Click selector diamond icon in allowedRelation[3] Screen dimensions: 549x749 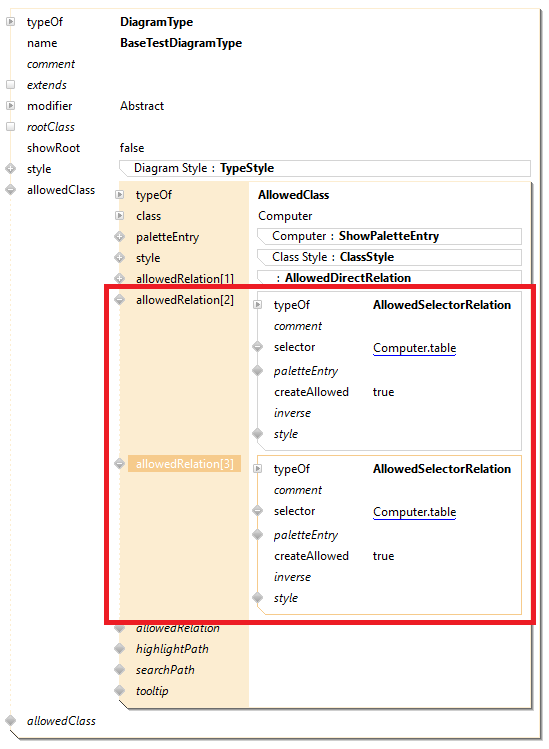coord(258,511)
